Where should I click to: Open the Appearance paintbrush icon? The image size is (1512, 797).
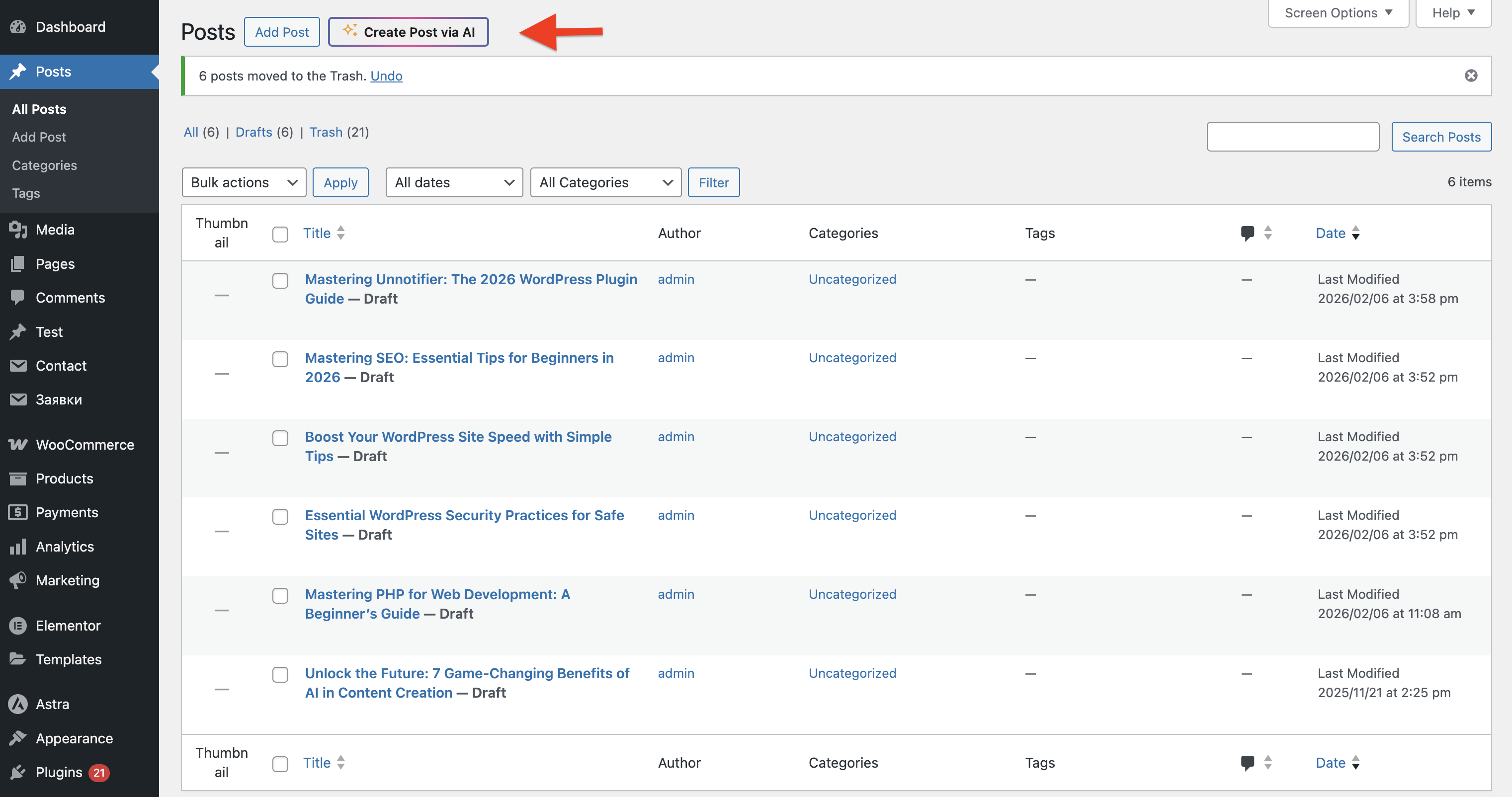coord(17,738)
